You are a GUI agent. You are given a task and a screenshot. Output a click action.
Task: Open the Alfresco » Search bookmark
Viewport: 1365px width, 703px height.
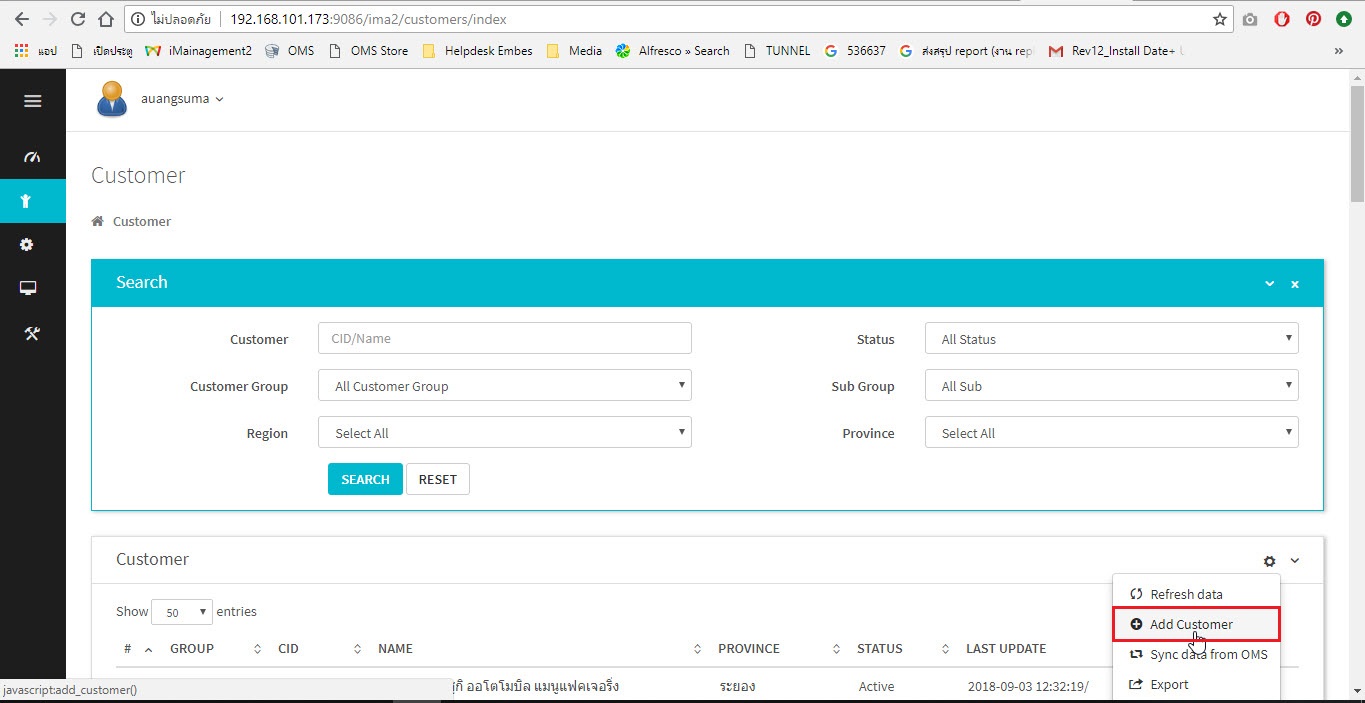click(x=673, y=51)
